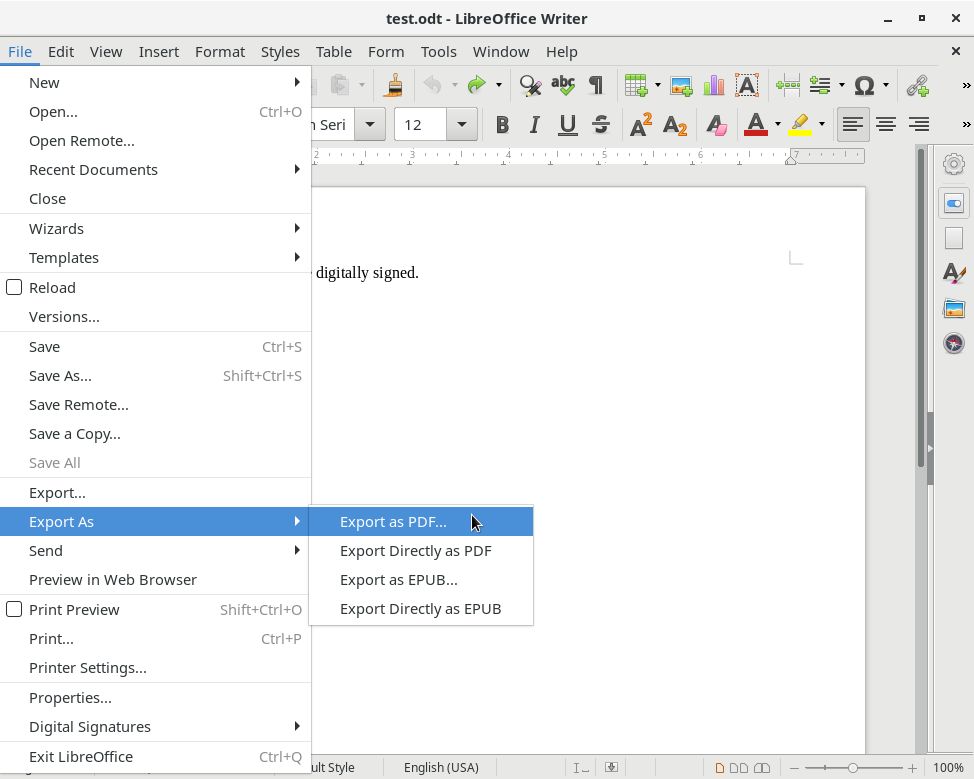Open Find and Replace
This screenshot has height=779, width=974.
529,85
